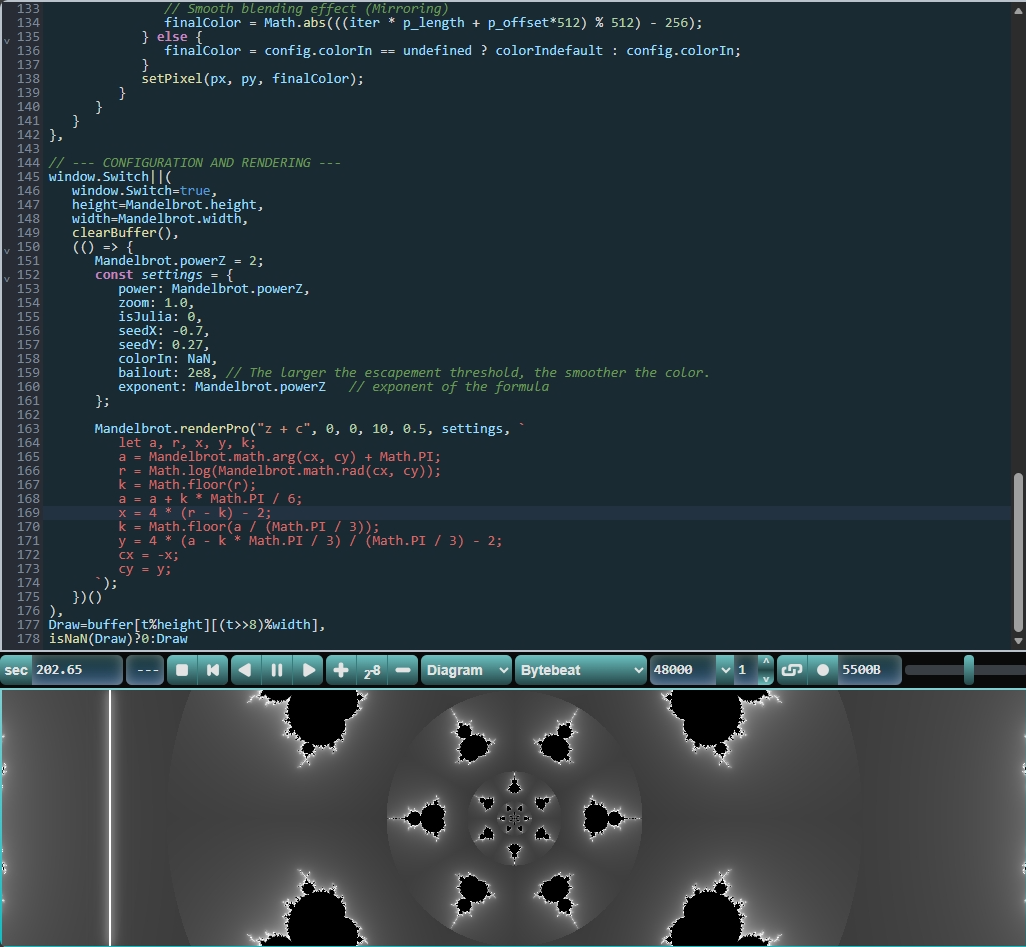Stop playback with the square stop button
Viewport: 1026px width, 947px height.
[181, 670]
